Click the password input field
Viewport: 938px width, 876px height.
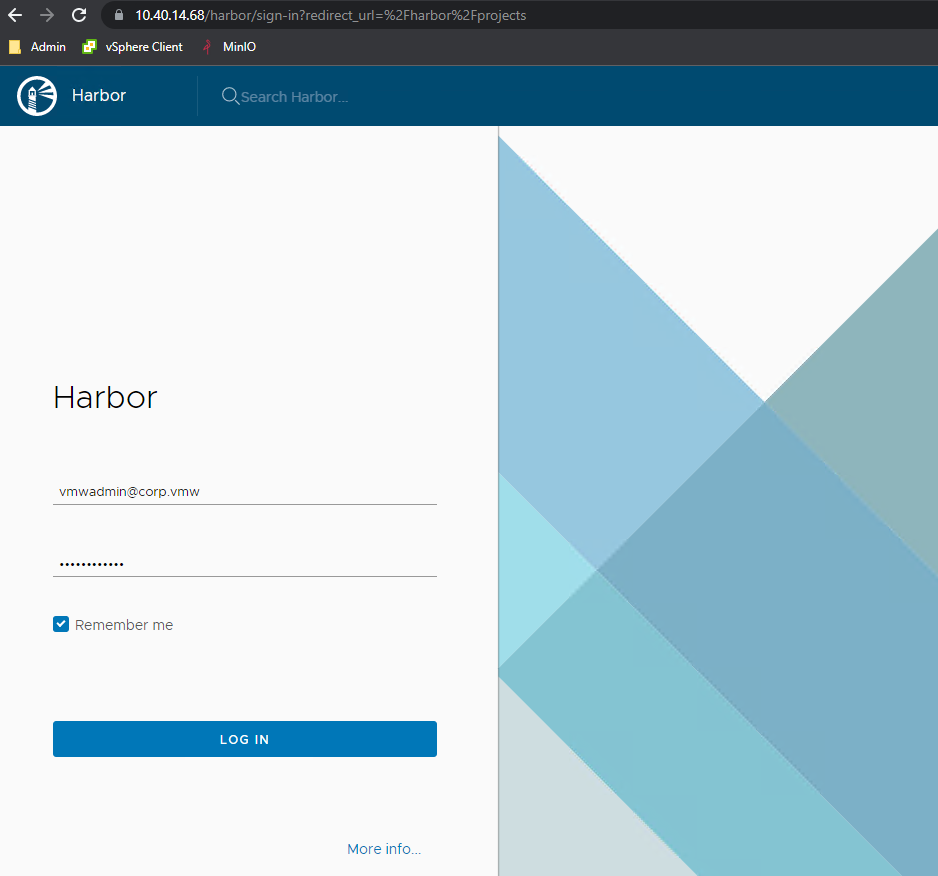tap(245, 564)
